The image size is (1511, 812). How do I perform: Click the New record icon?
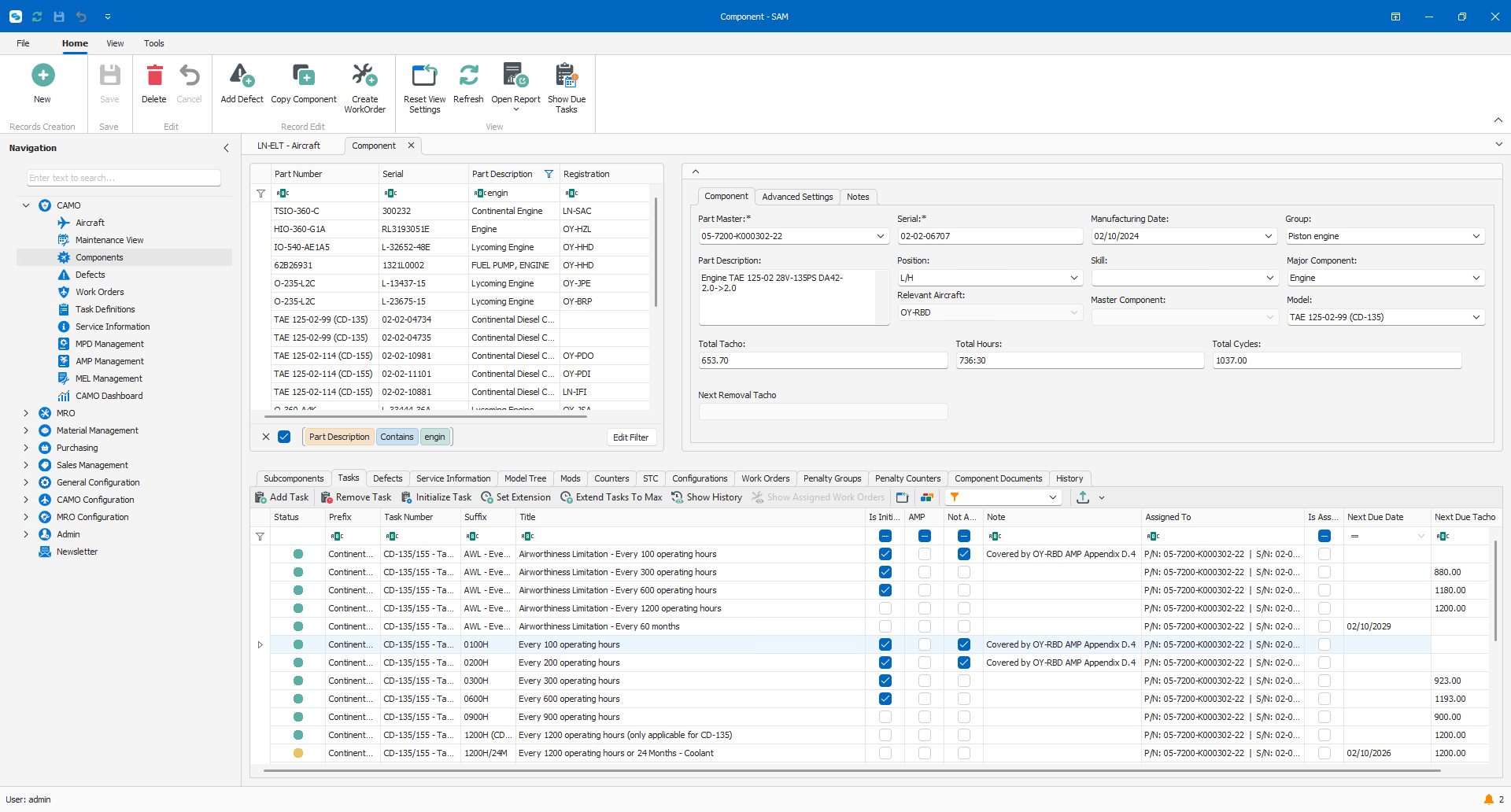42,76
